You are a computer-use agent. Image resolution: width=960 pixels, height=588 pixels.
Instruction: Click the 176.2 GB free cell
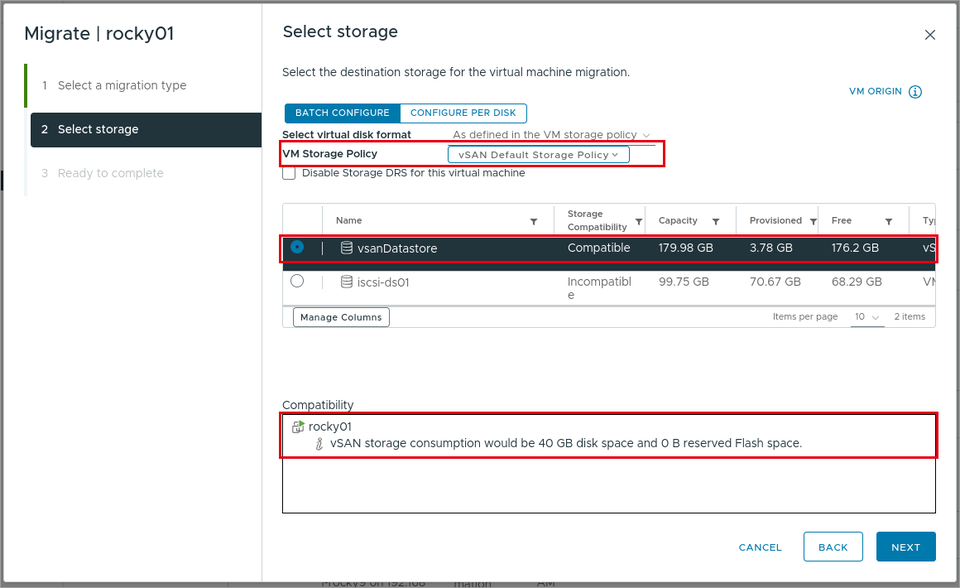coord(855,248)
